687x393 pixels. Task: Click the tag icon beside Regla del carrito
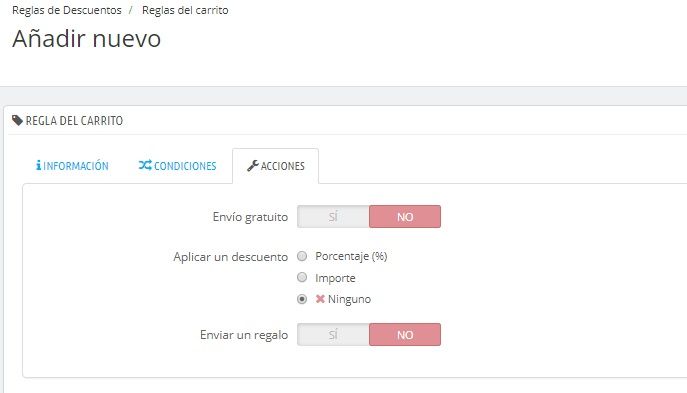[x=18, y=120]
